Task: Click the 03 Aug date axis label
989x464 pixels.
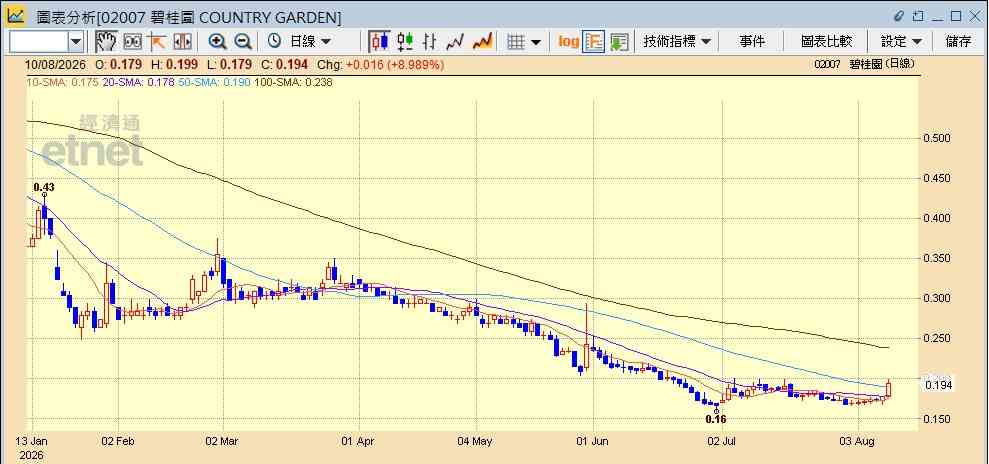Action: (x=858, y=442)
